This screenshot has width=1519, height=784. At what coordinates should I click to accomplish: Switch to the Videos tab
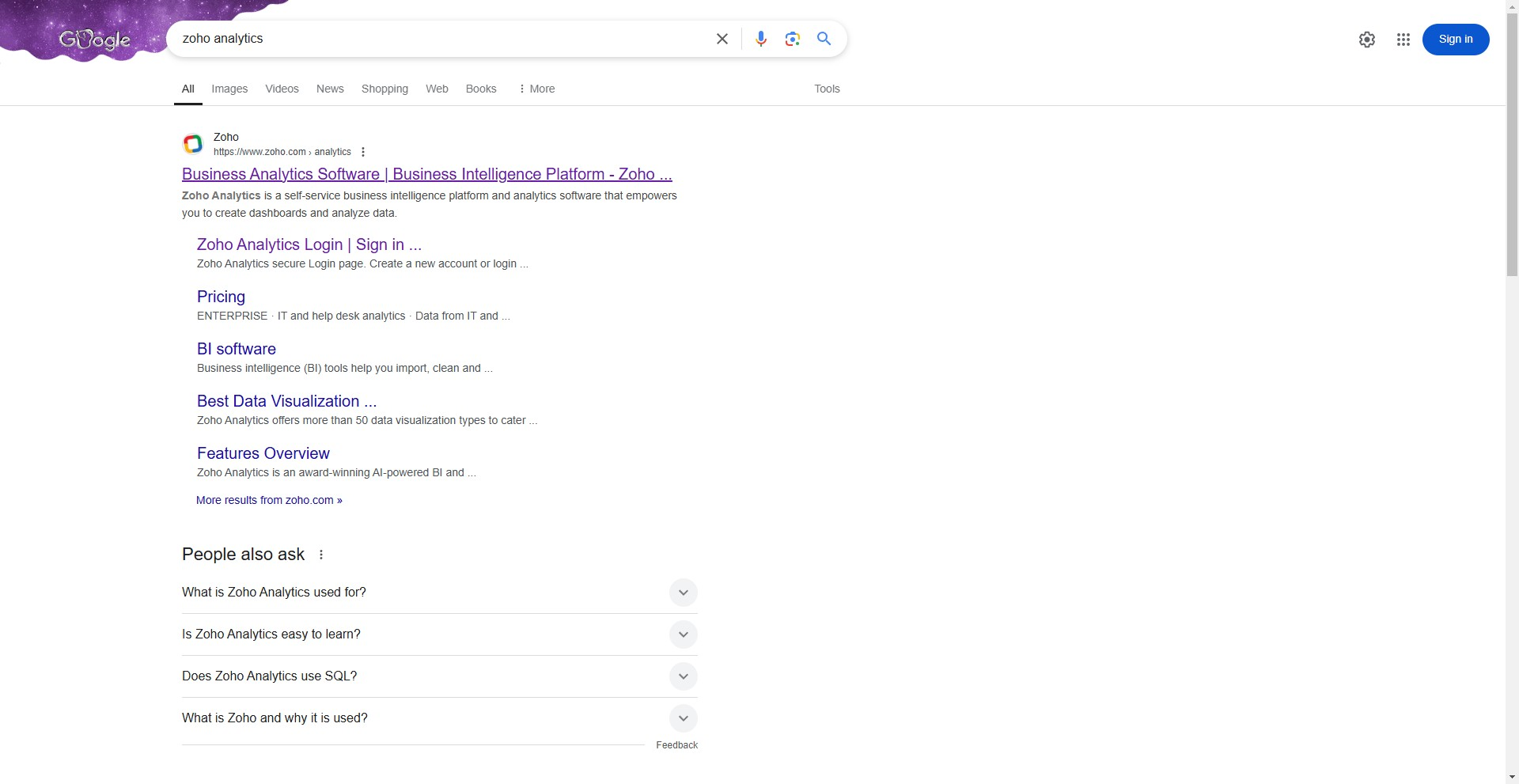click(282, 89)
